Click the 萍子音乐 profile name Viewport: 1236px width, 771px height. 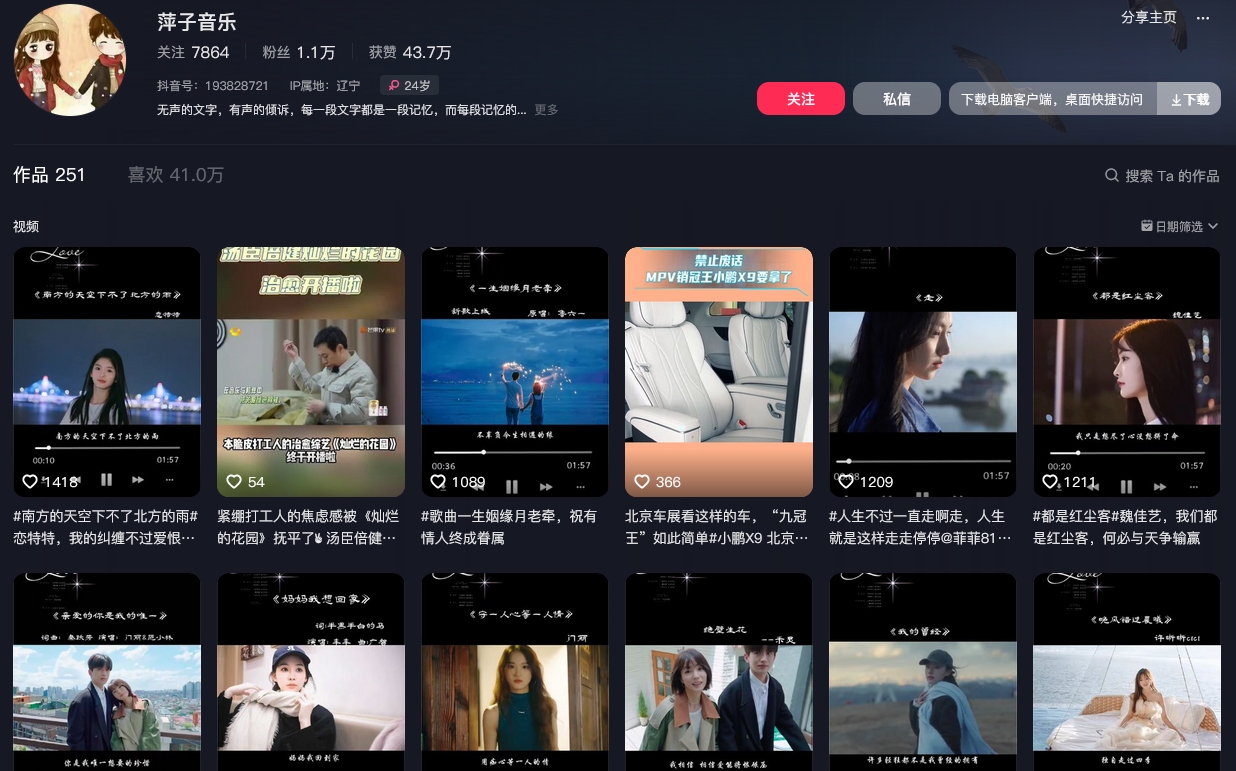coord(197,21)
